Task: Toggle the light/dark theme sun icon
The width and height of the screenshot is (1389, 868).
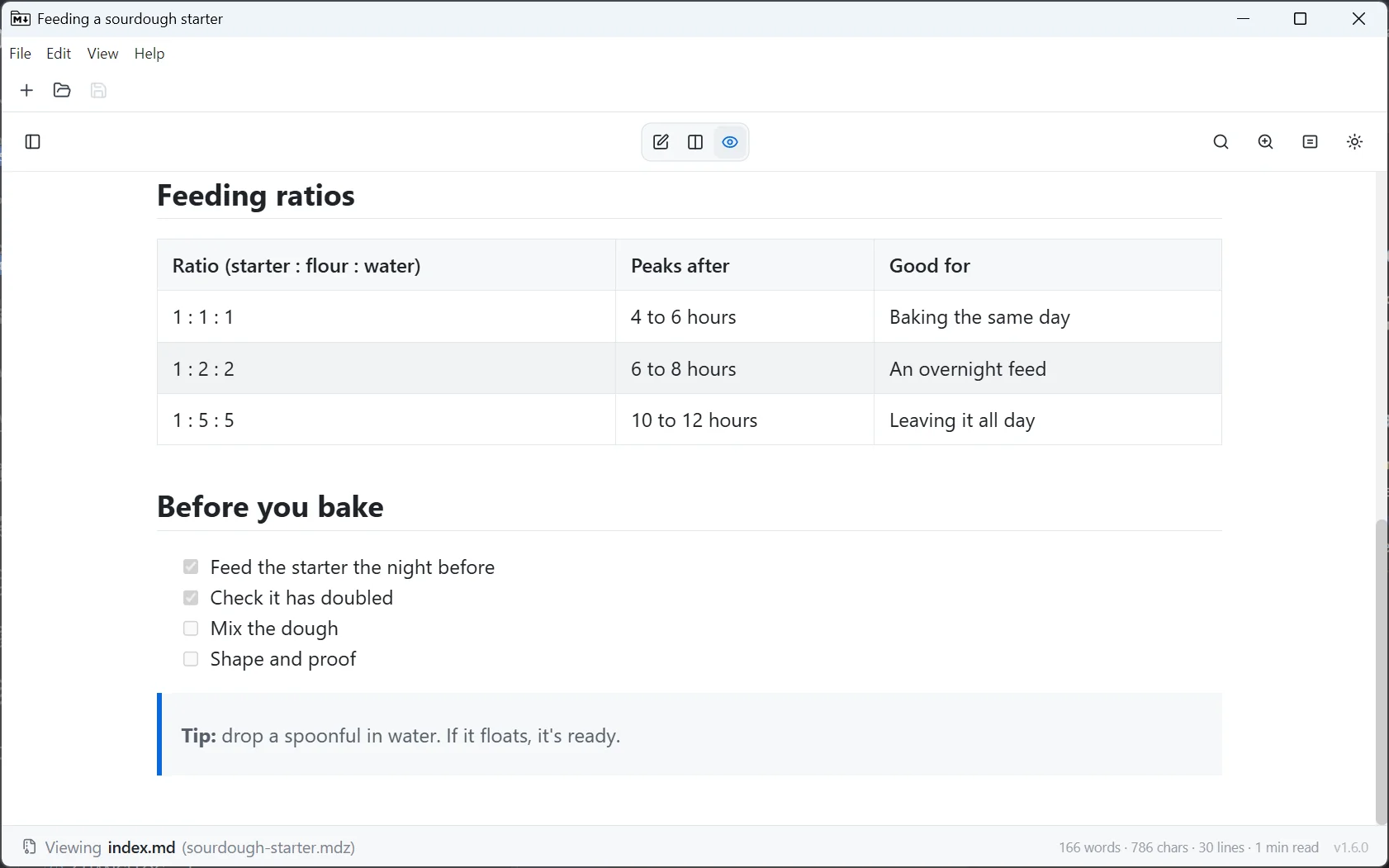Action: pyautogui.click(x=1355, y=142)
